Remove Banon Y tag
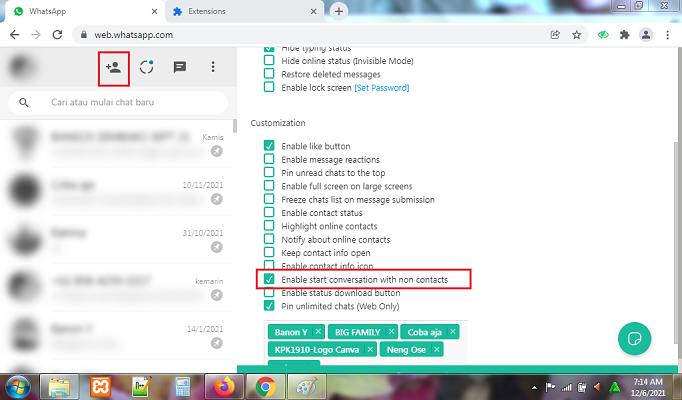Viewport: 682px width, 400px height. 318,332
